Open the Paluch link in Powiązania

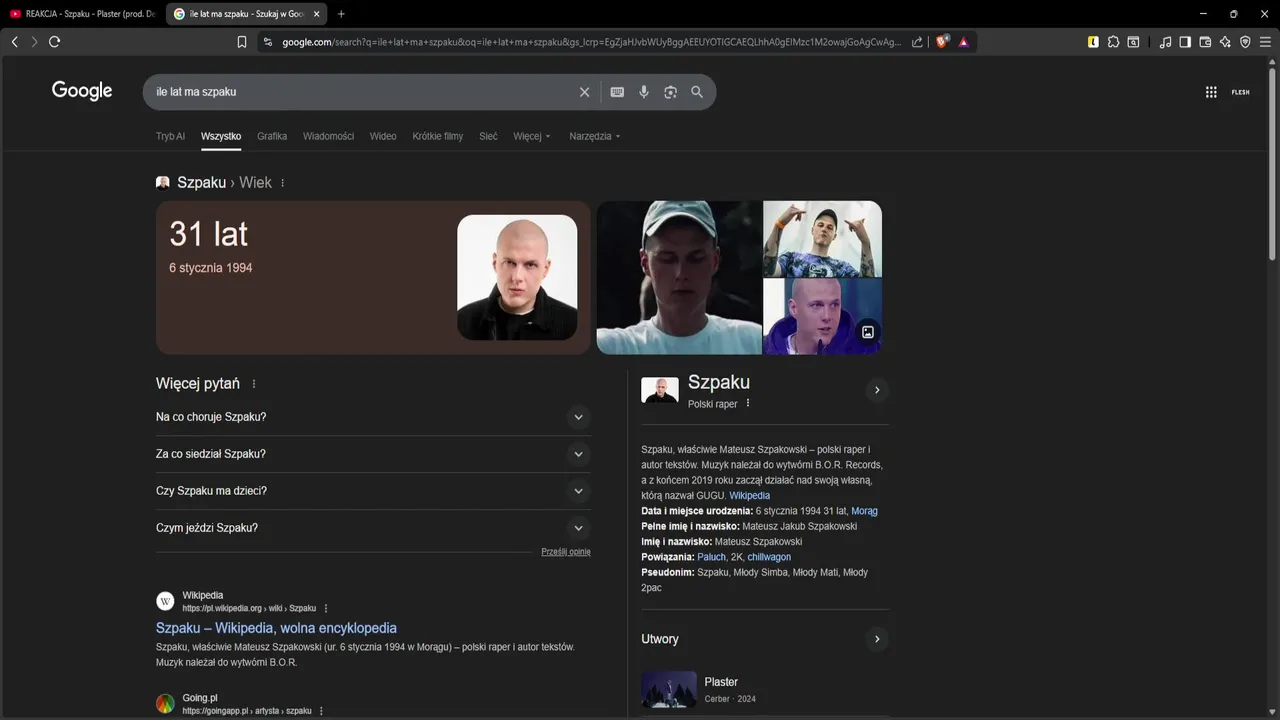point(711,557)
